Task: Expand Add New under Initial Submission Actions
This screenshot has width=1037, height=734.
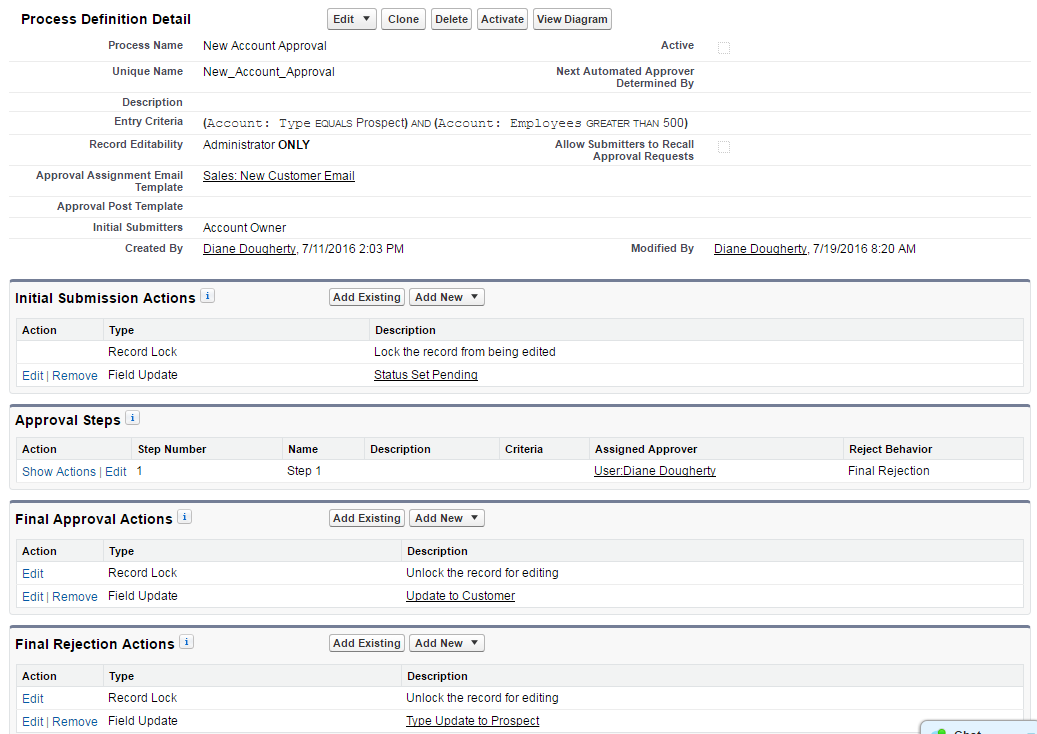Action: click(x=446, y=298)
